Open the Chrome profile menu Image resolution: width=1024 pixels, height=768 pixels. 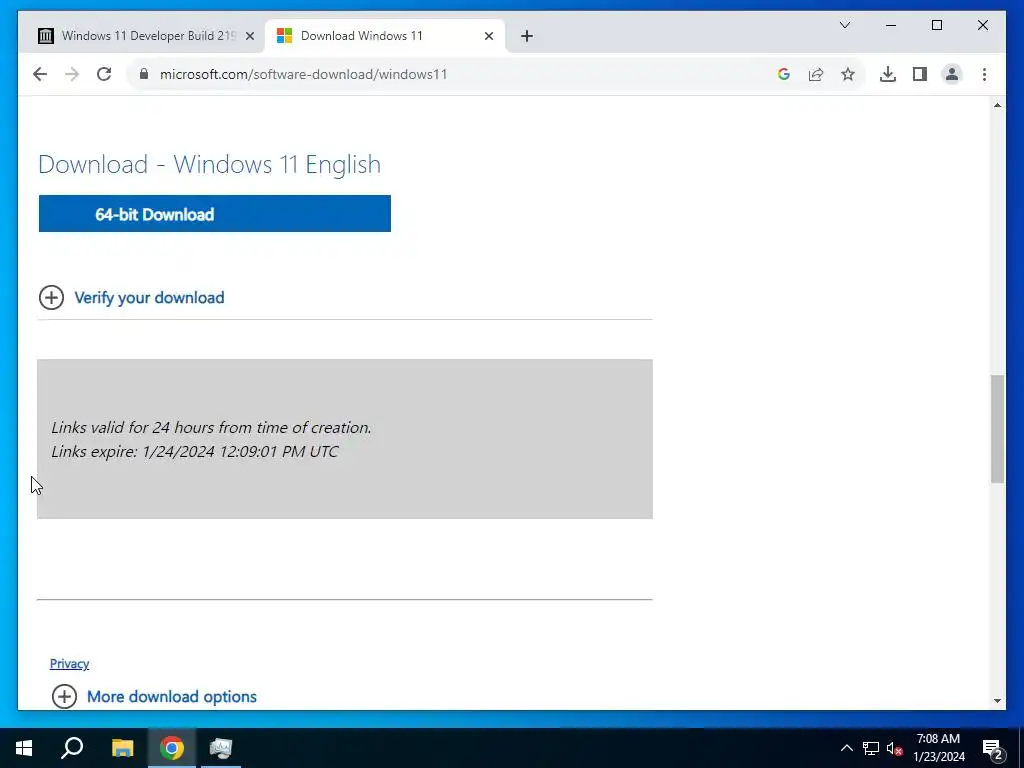point(952,74)
